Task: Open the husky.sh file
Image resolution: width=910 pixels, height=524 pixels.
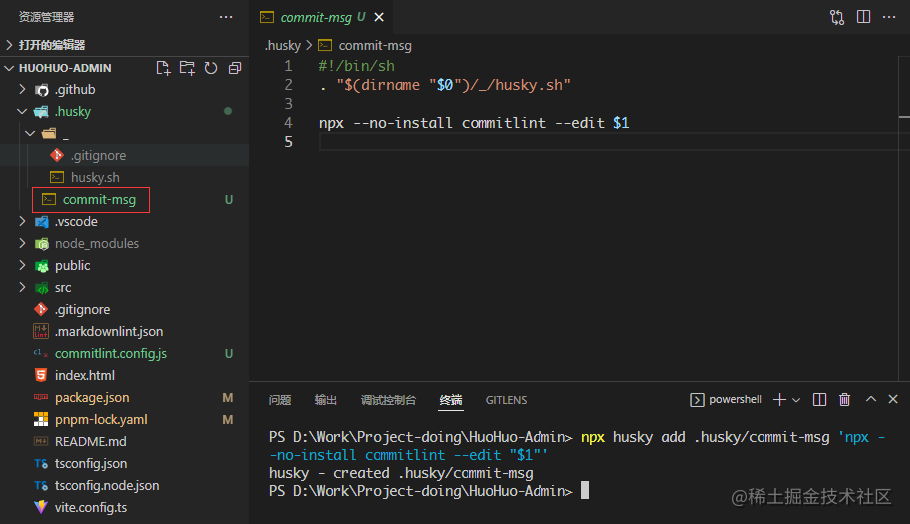Action: tap(124, 178)
